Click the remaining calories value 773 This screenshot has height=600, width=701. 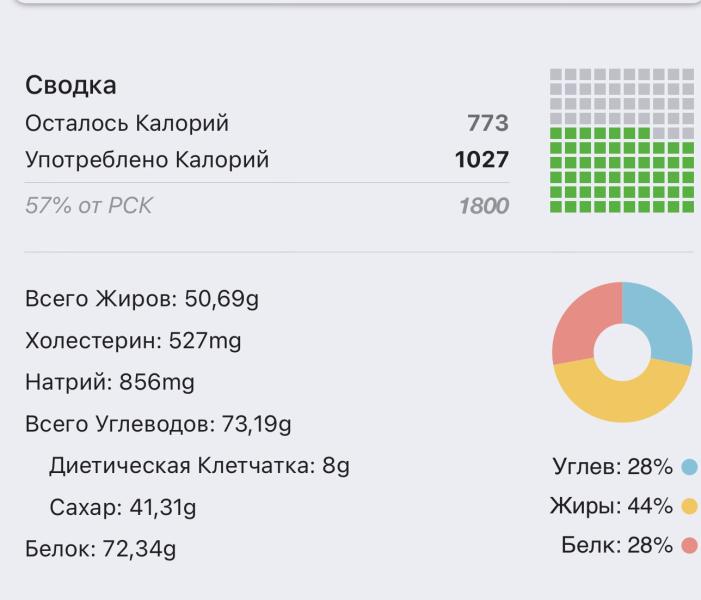(487, 124)
